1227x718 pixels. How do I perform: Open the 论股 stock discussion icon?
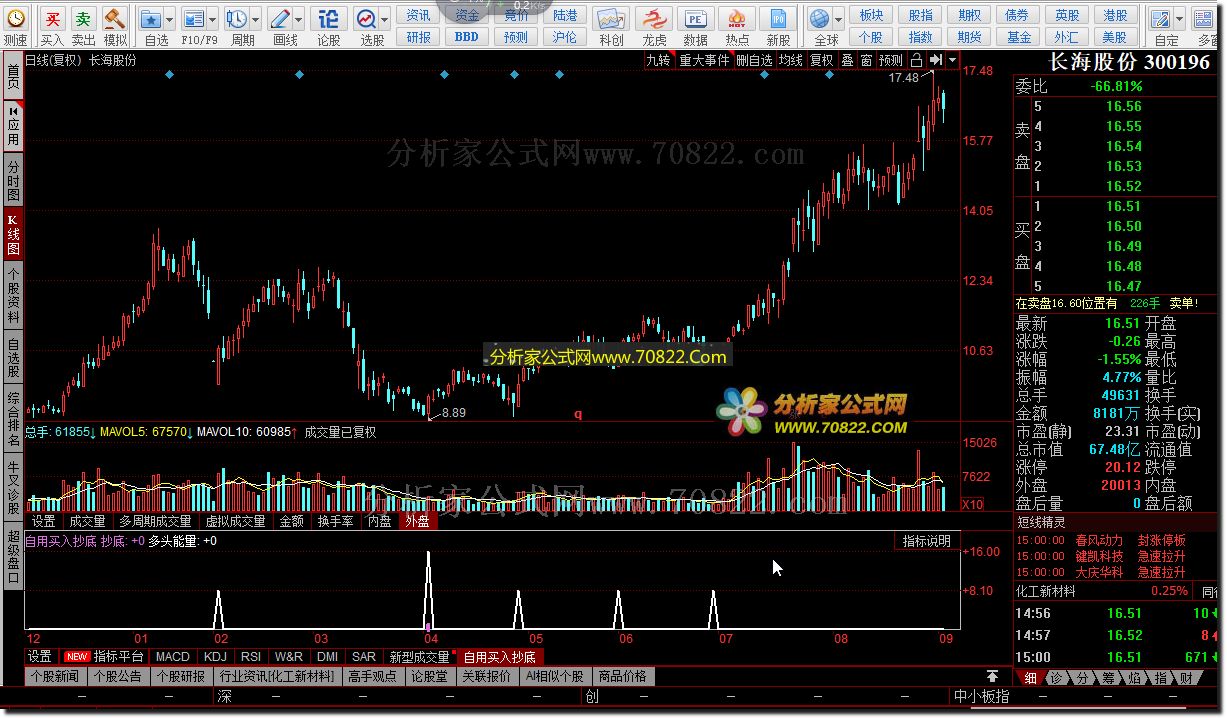(328, 18)
